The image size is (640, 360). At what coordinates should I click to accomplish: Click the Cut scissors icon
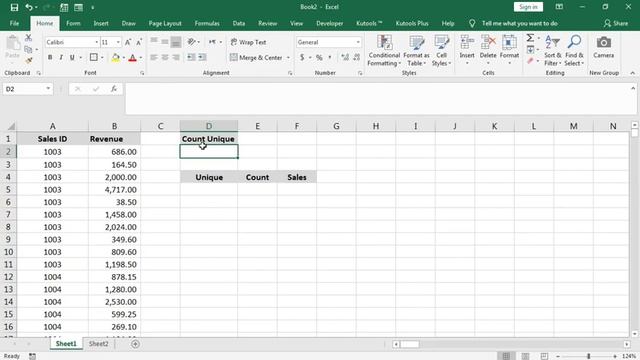tap(28, 38)
